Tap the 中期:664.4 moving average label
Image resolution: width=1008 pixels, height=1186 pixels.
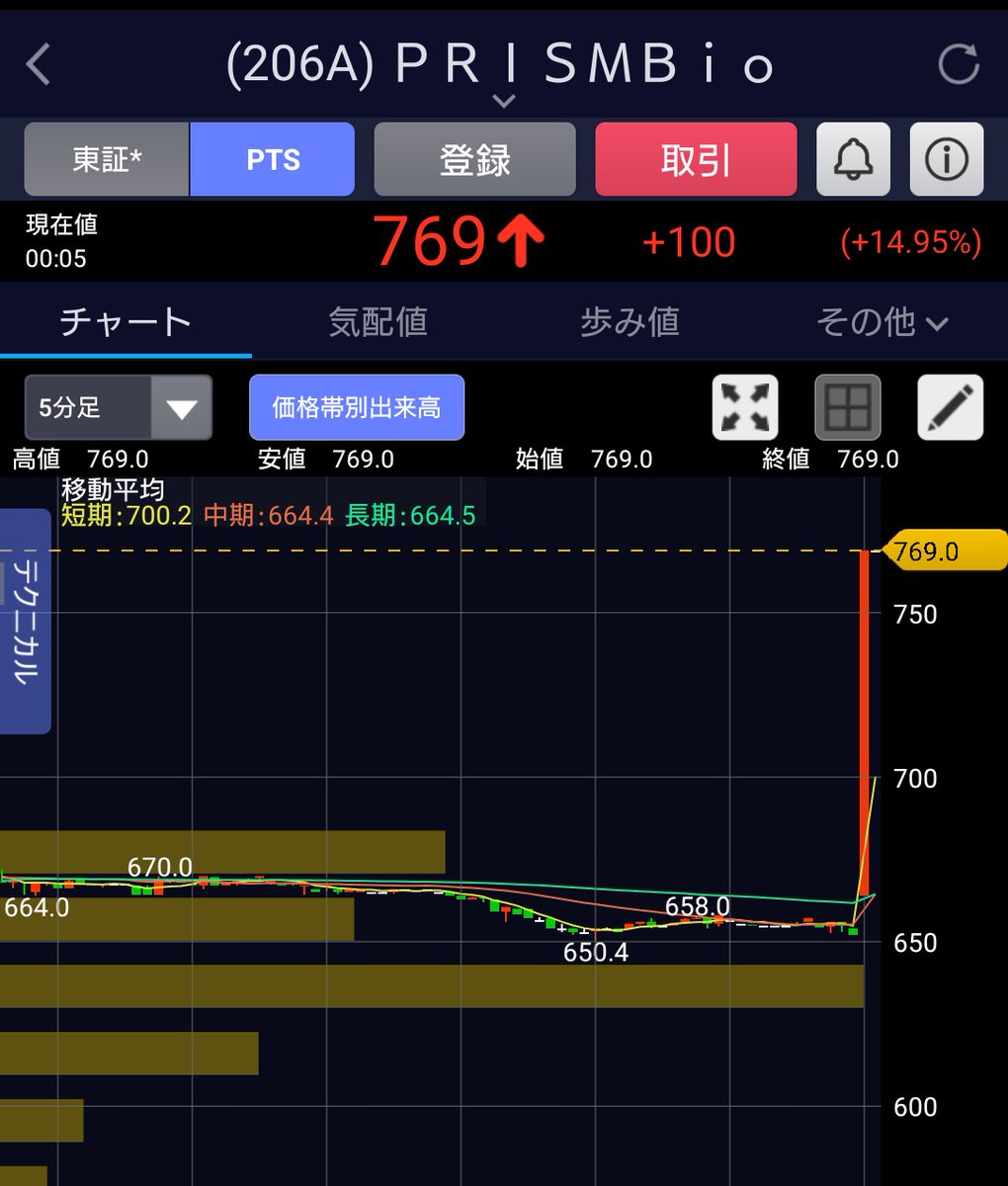point(269,515)
